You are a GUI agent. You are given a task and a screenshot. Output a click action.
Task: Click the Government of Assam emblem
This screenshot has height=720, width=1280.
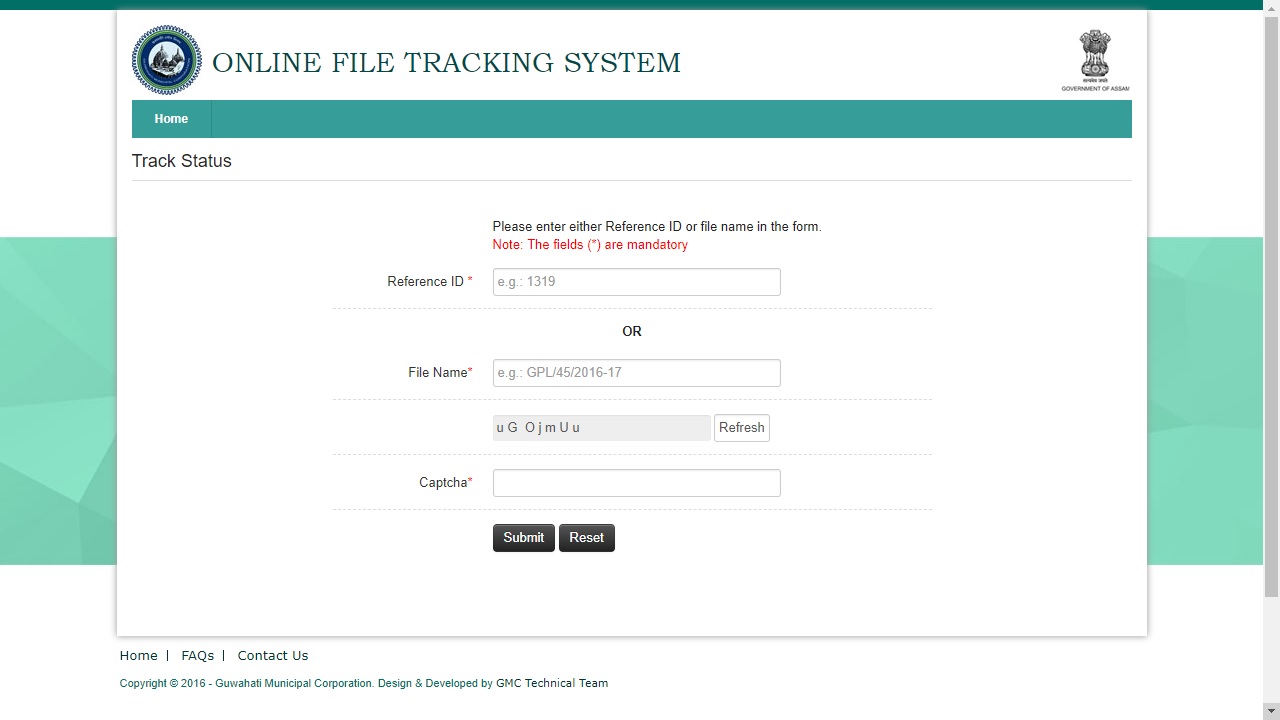tap(1095, 60)
